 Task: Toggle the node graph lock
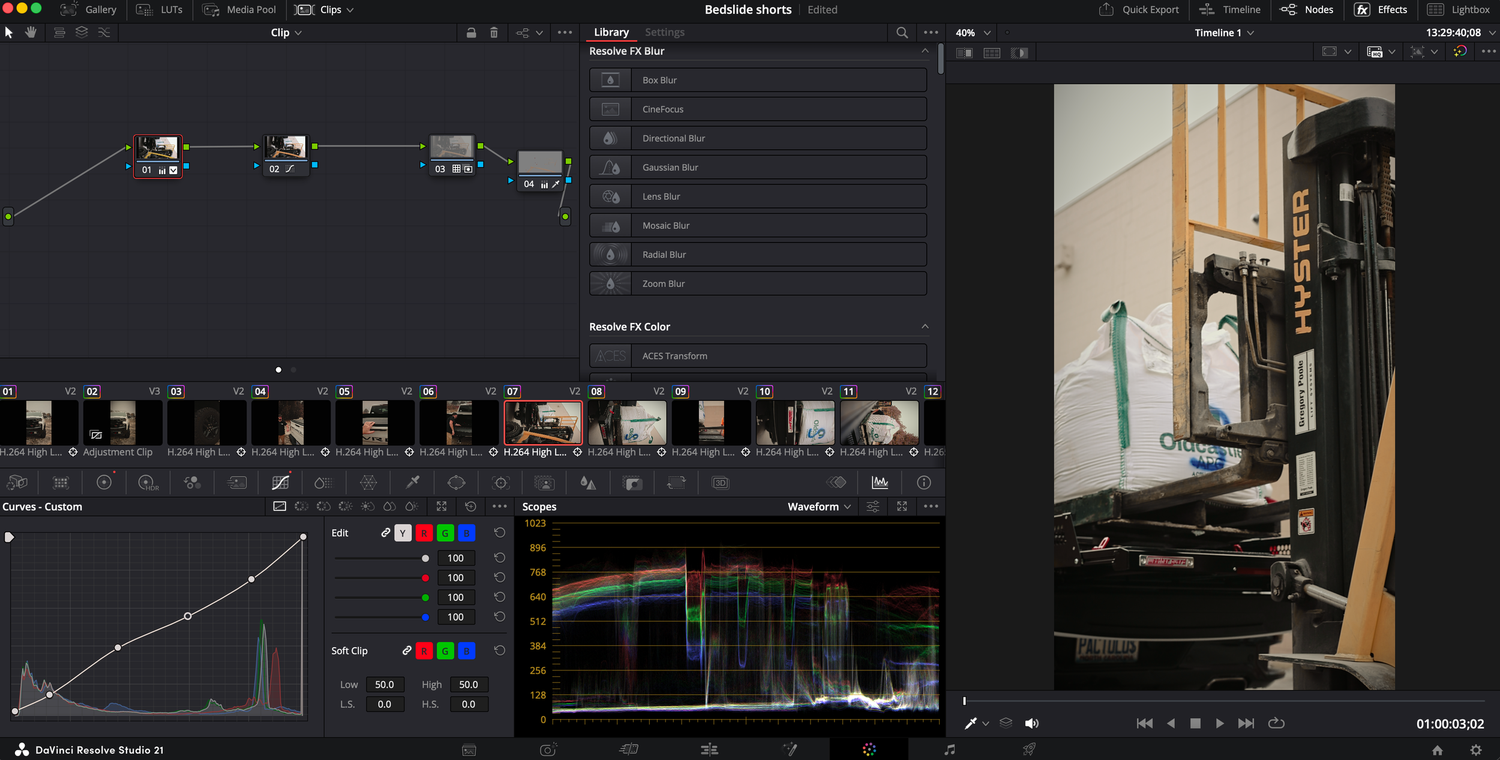point(471,33)
